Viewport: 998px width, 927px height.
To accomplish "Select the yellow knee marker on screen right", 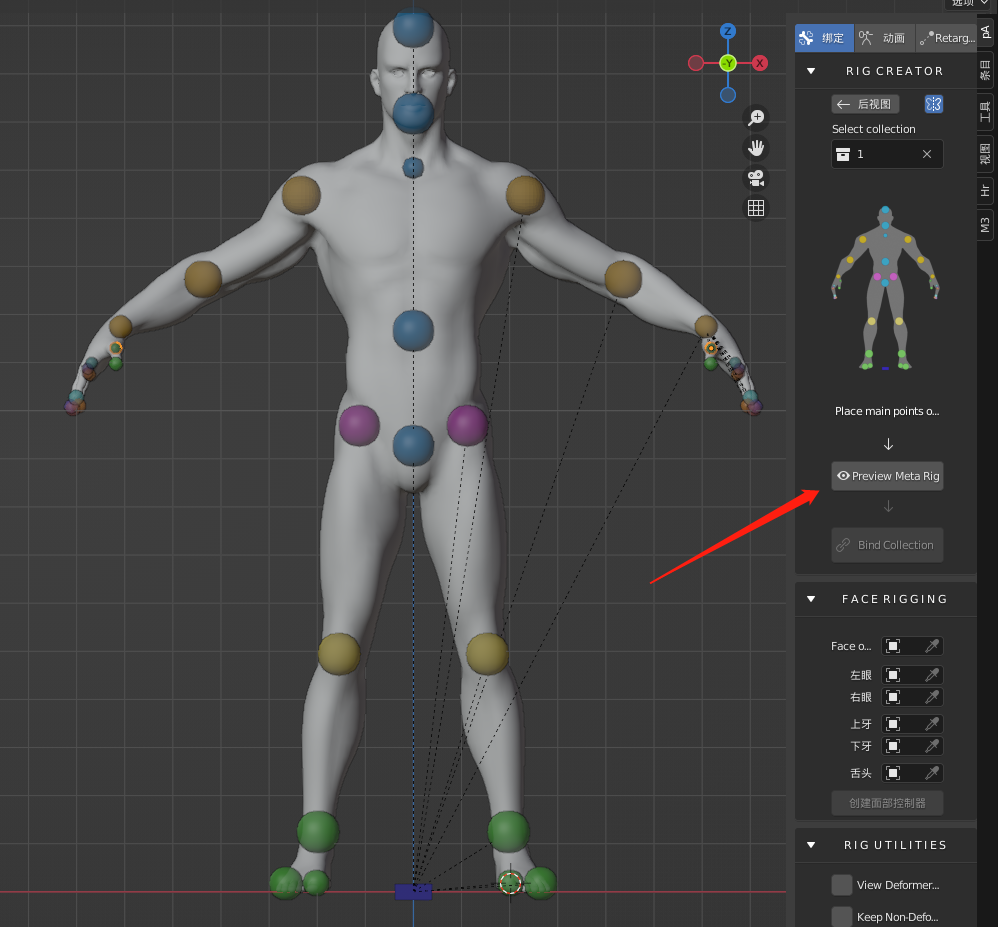I will click(487, 654).
